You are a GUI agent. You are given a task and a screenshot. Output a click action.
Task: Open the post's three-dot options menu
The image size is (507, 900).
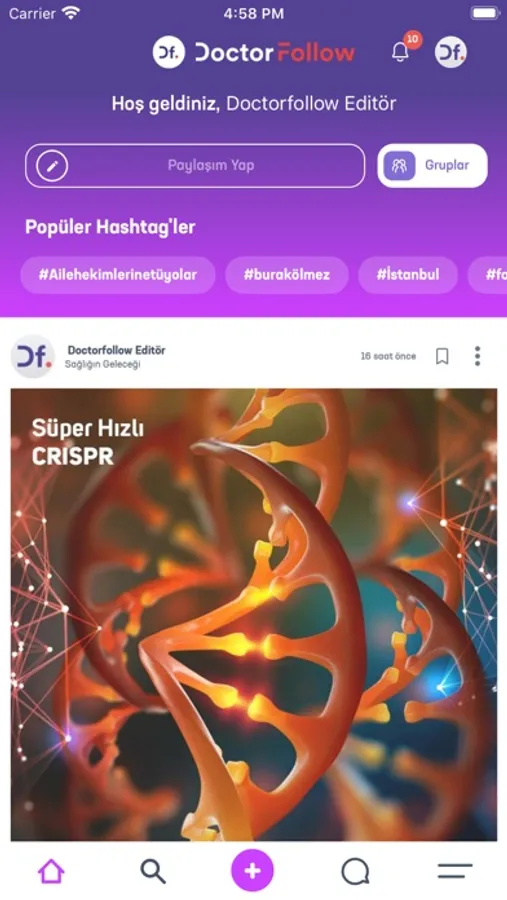click(x=477, y=356)
